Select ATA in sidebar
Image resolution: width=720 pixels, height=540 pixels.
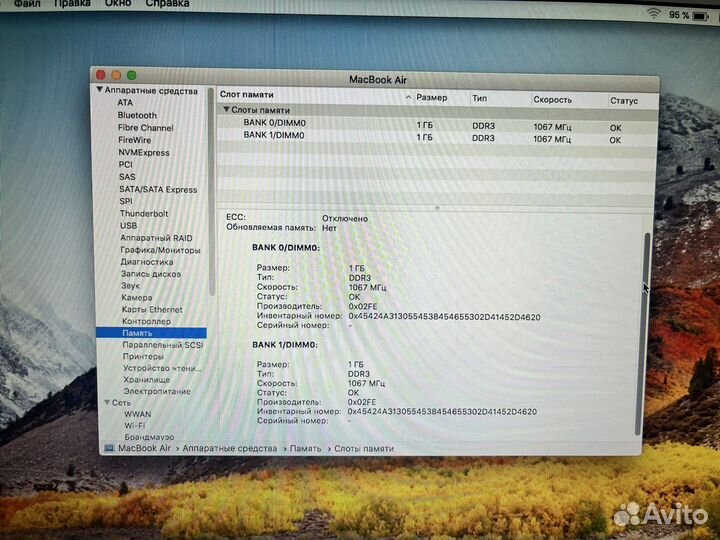pos(125,102)
